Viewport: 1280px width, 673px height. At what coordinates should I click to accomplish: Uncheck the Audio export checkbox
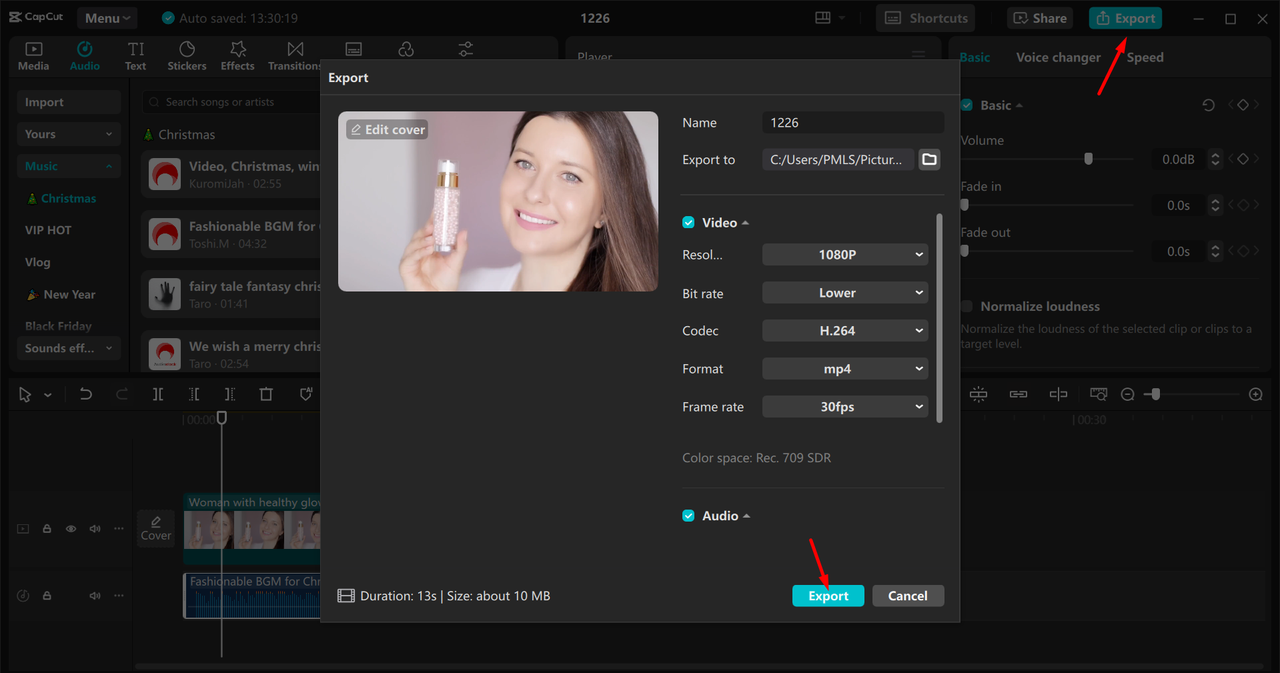click(x=688, y=516)
